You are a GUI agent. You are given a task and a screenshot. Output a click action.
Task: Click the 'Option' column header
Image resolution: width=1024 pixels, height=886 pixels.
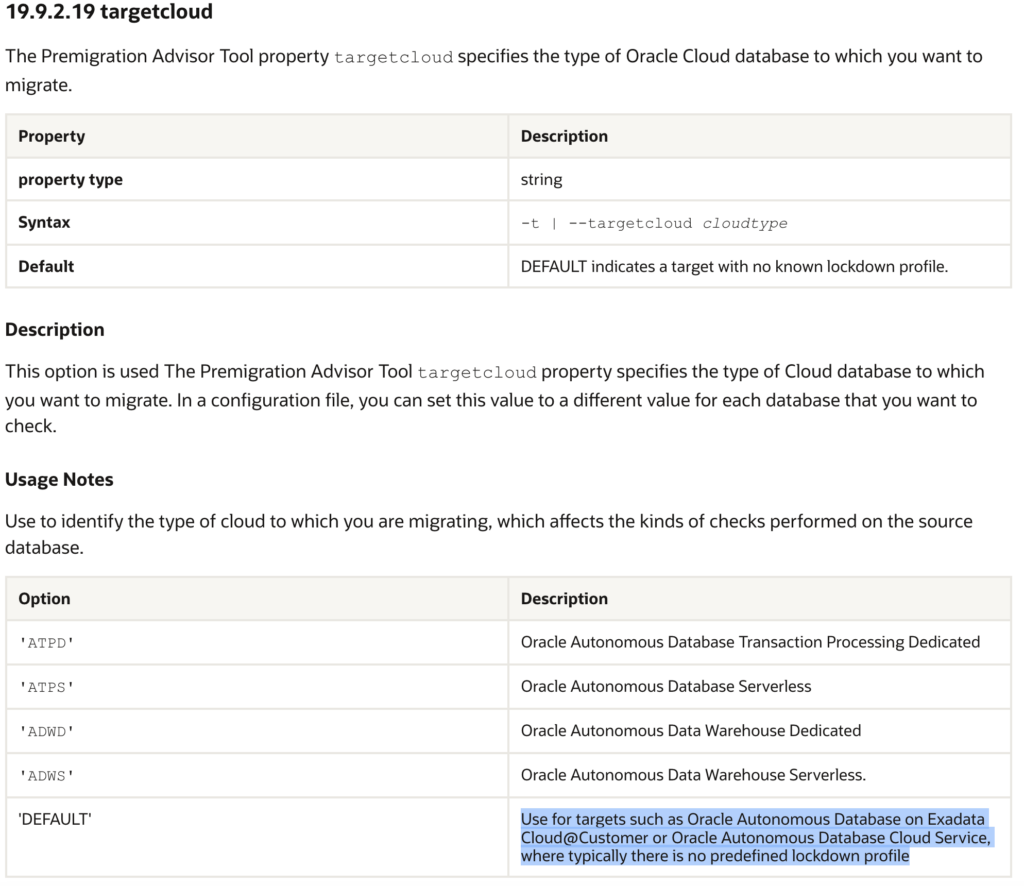pyautogui.click(x=44, y=599)
